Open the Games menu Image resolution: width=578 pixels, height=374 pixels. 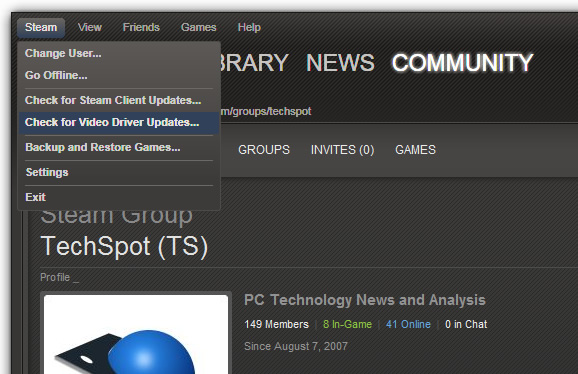(x=199, y=28)
